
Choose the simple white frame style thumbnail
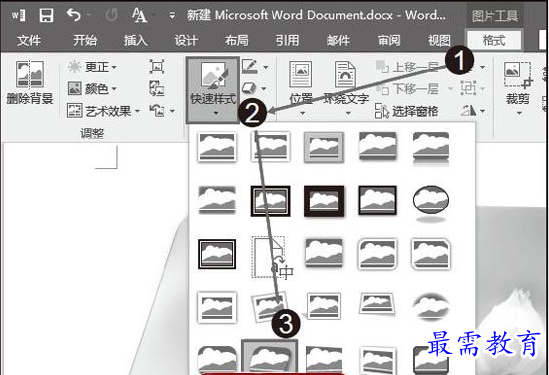[217, 147]
